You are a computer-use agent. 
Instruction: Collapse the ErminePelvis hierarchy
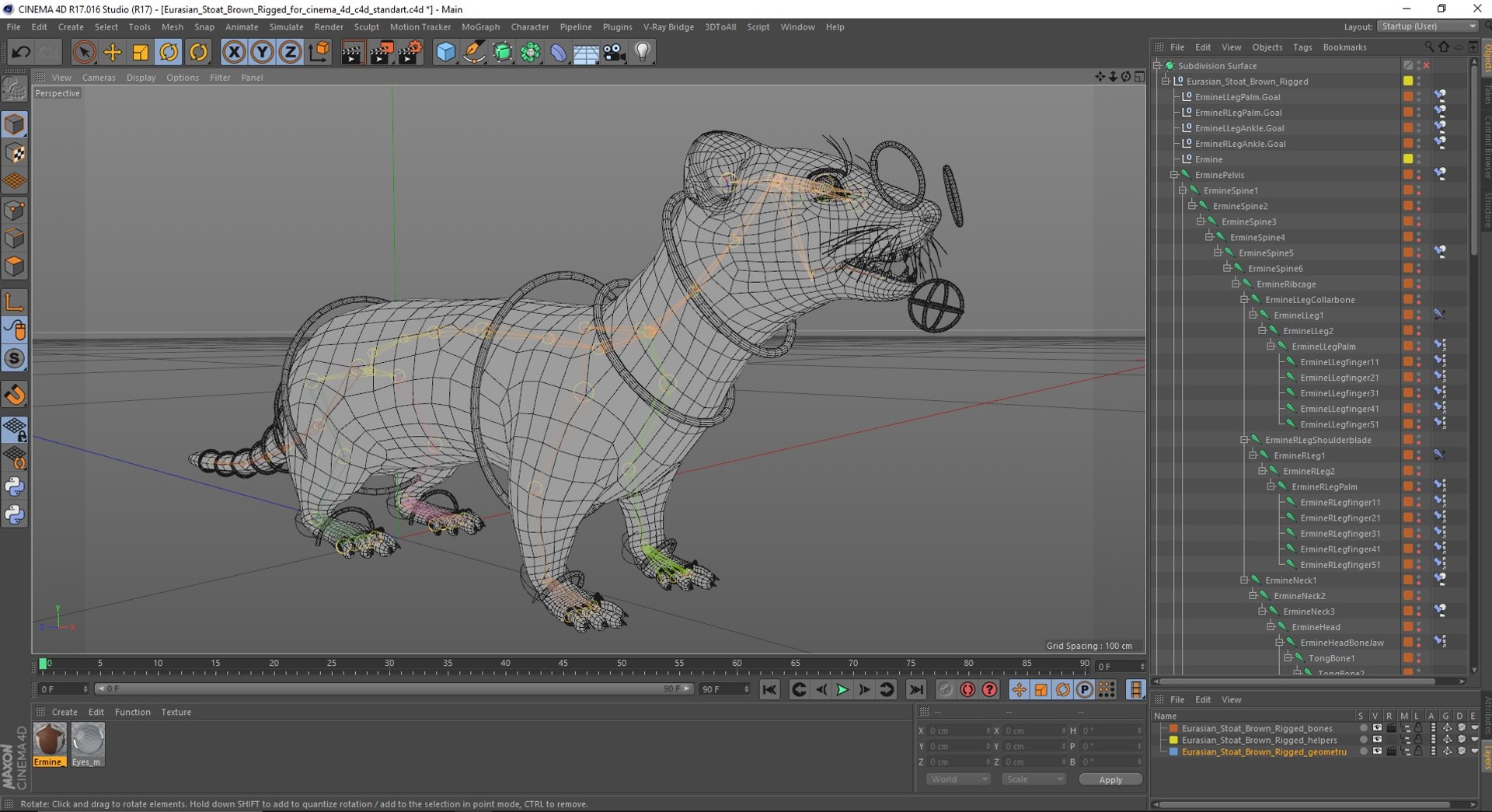click(x=1174, y=175)
